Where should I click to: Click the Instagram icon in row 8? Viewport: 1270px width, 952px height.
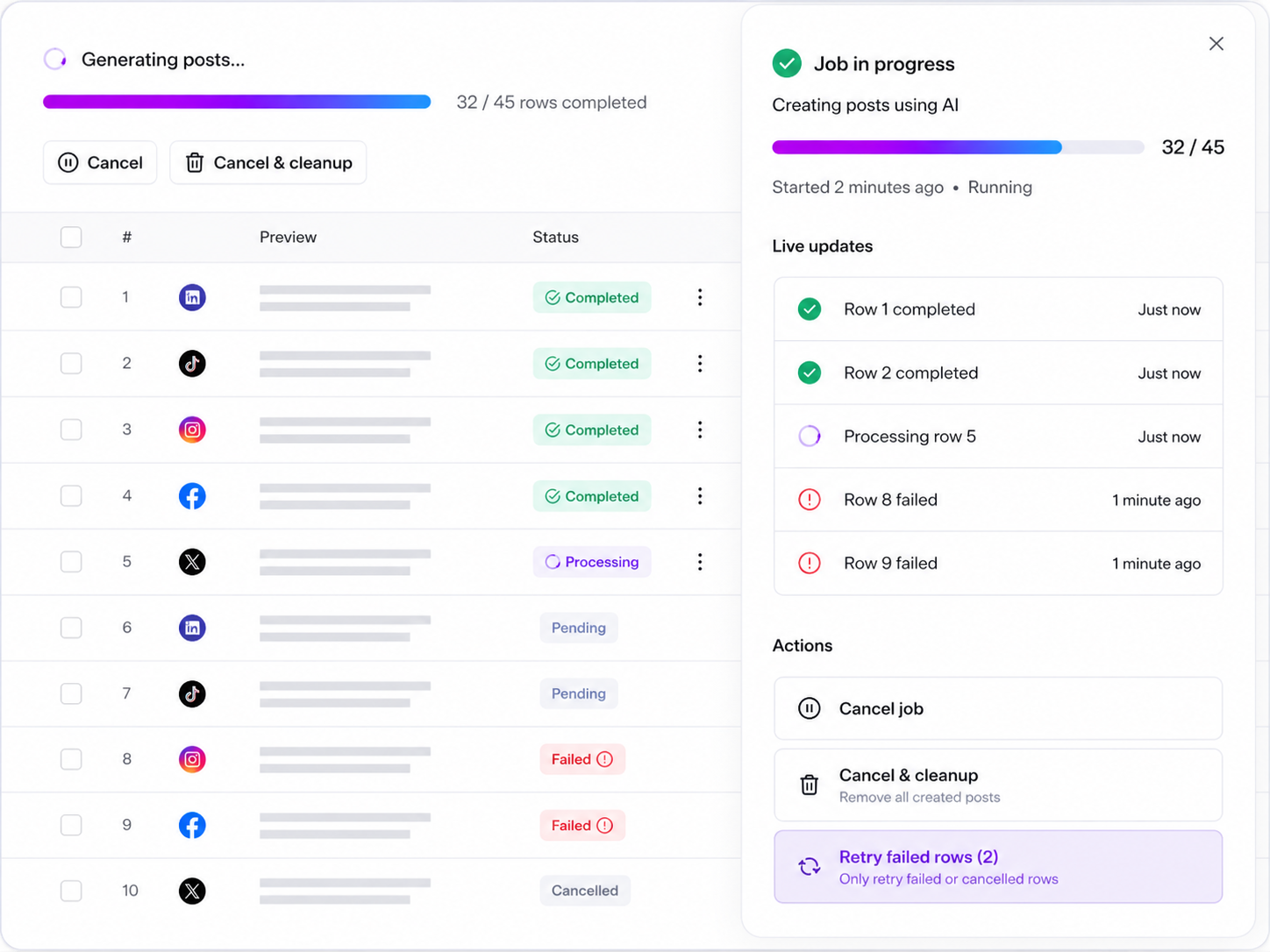192,759
